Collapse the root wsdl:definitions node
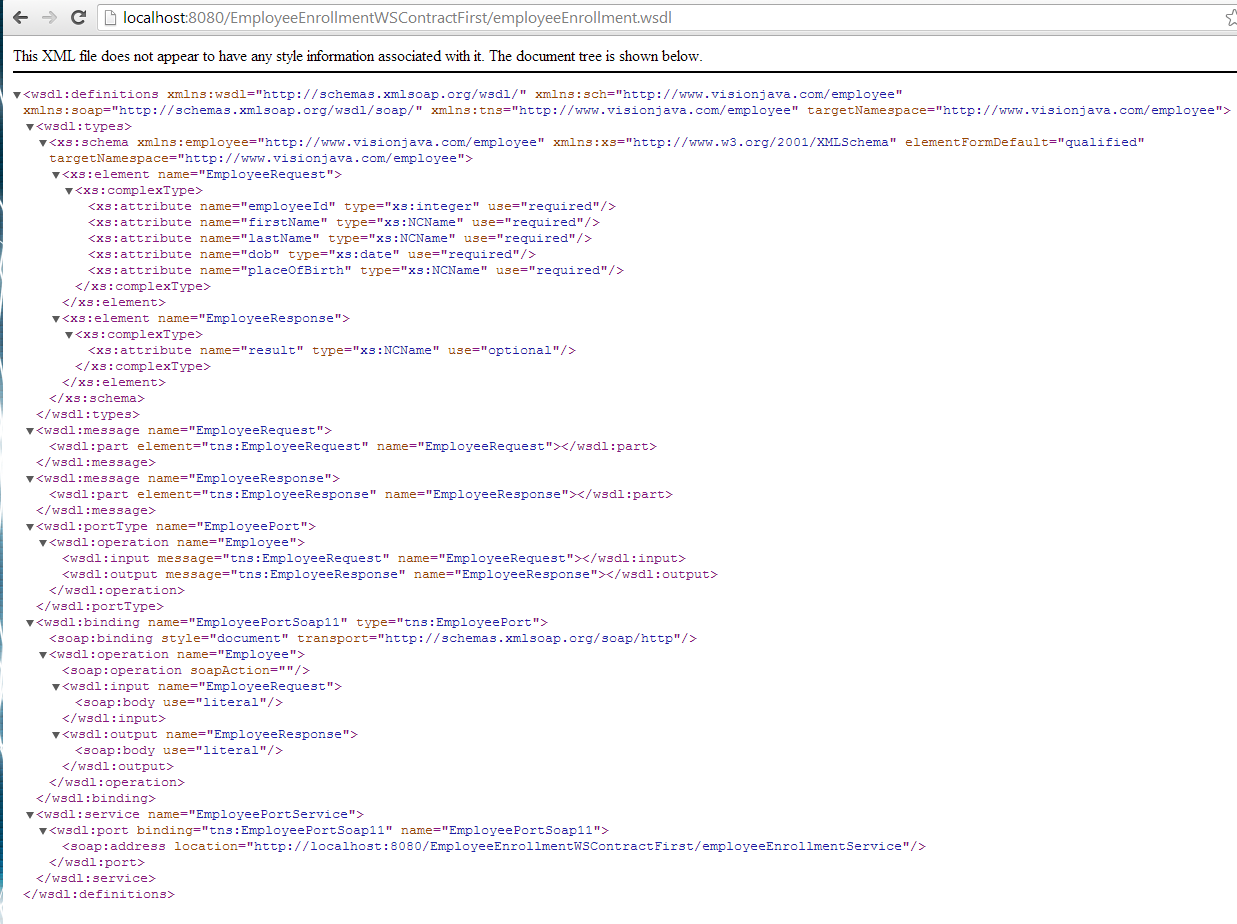The width and height of the screenshot is (1237, 924). (x=18, y=95)
